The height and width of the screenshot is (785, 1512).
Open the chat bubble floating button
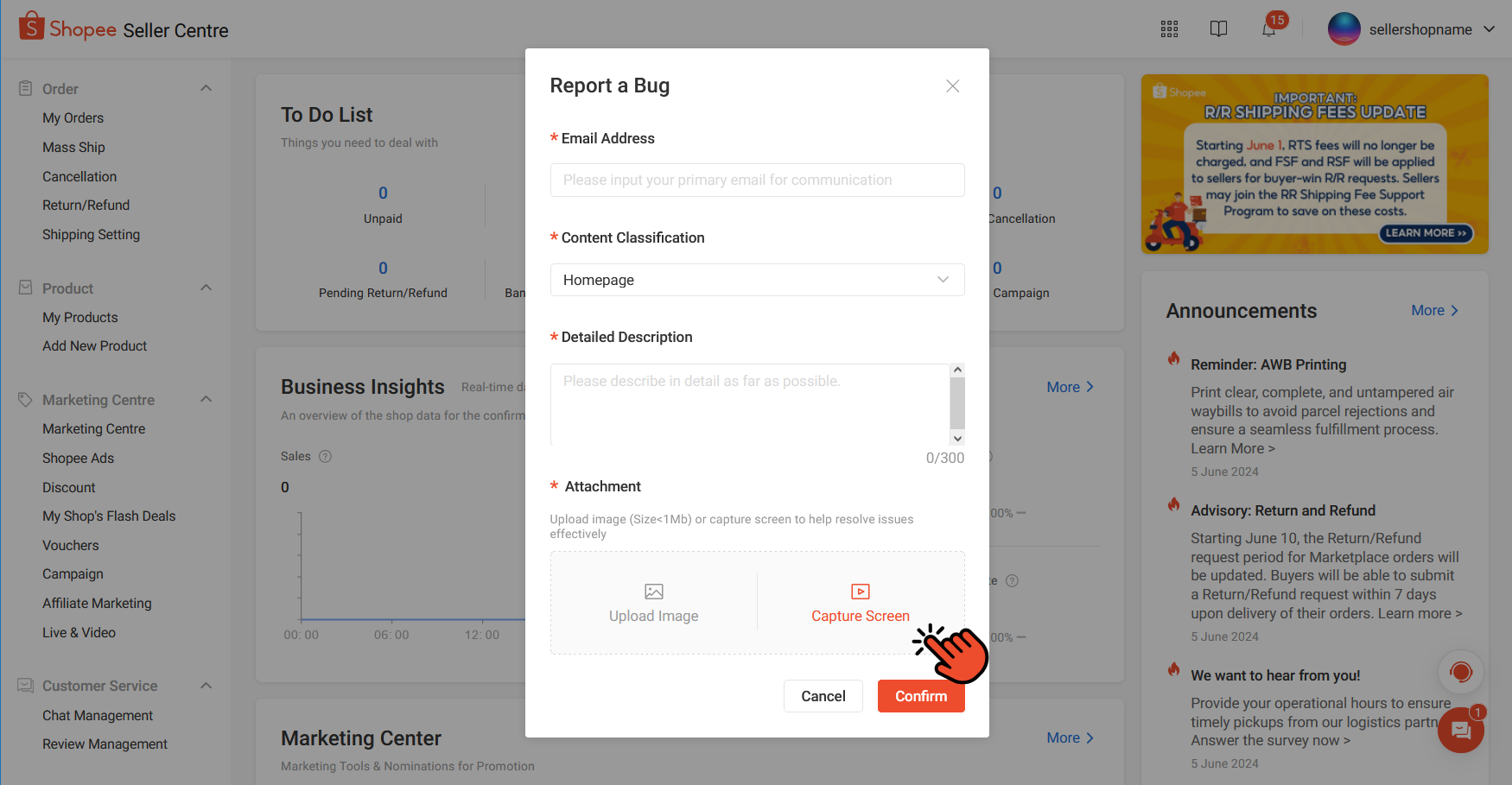[x=1460, y=731]
